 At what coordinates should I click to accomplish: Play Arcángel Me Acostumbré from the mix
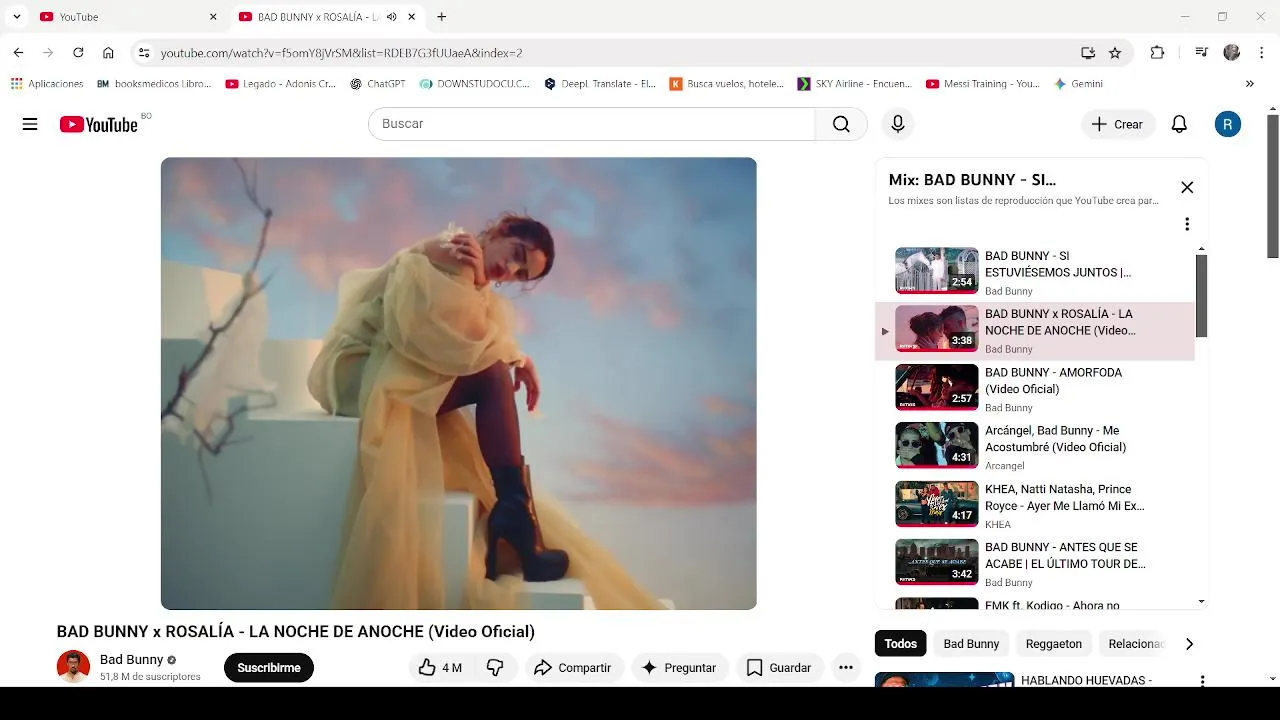(1035, 447)
